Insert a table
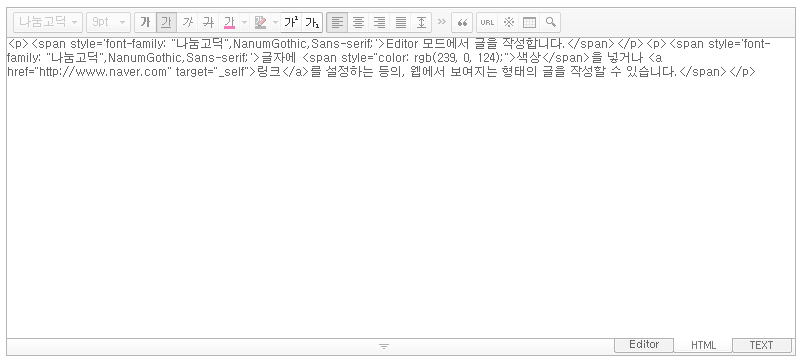Screen dimensions: 803x363 click(529, 23)
